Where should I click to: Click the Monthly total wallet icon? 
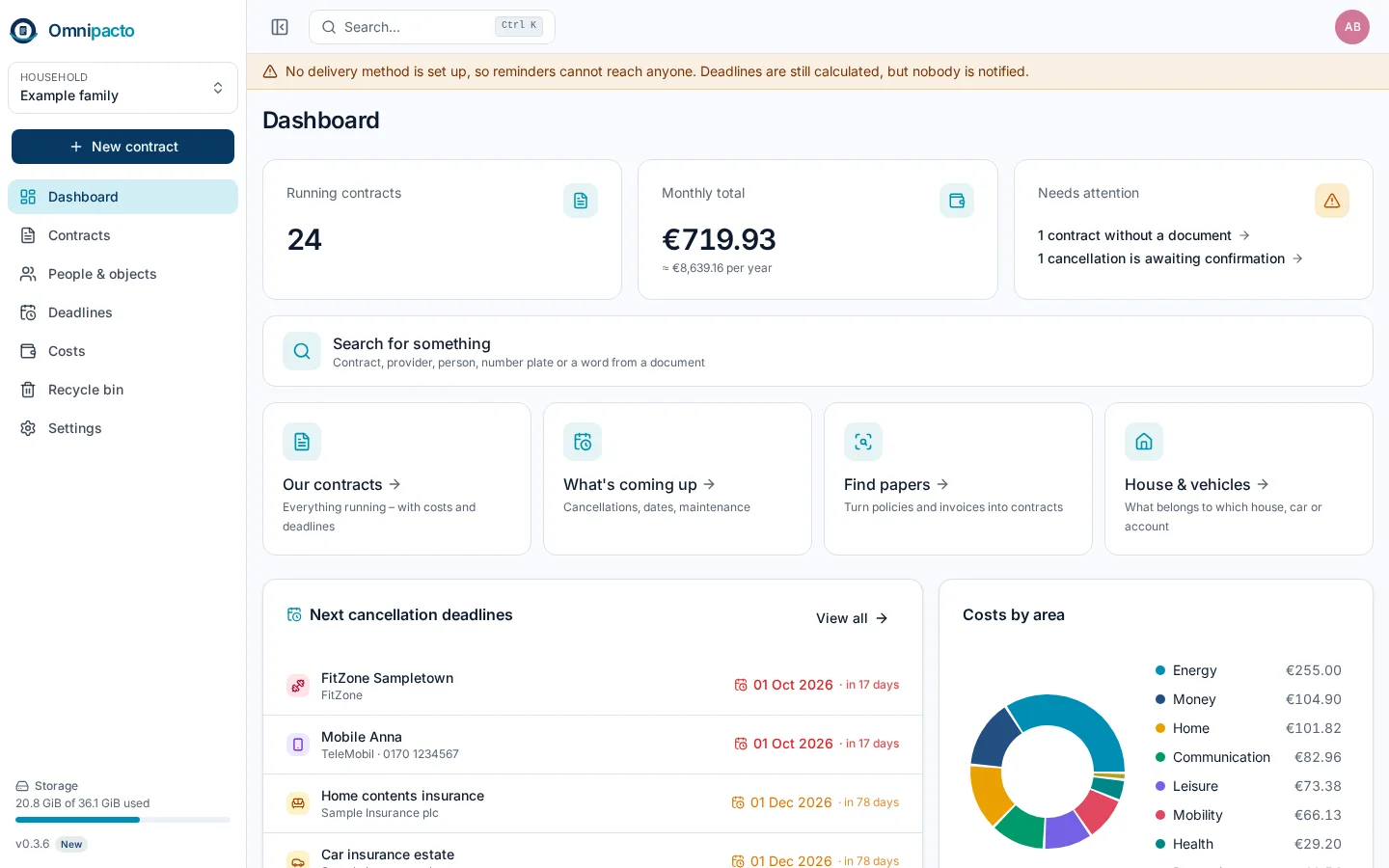[x=957, y=201]
